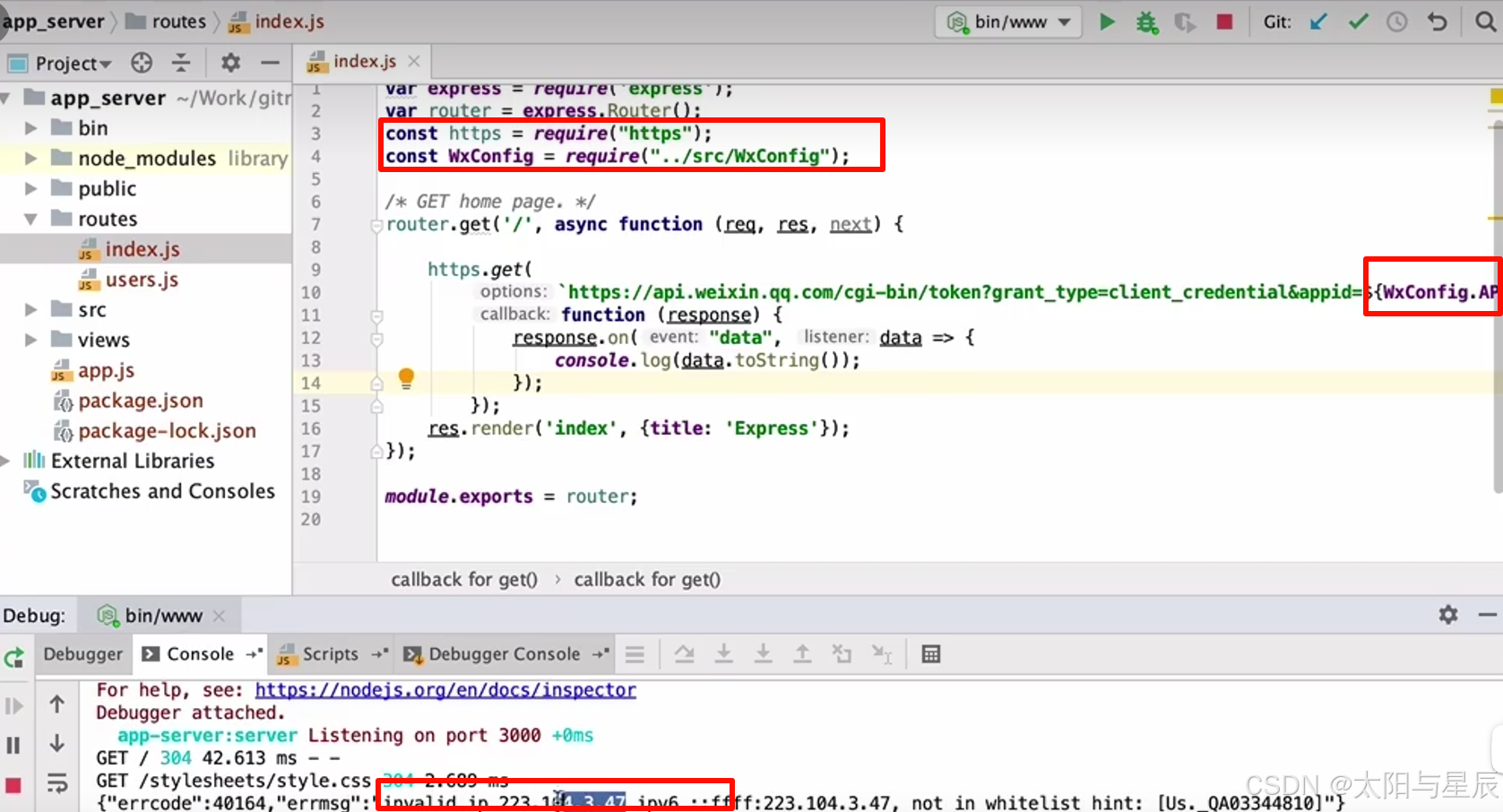Viewport: 1503px width, 812px height.
Task: Switch to the Scripts tab
Action: pyautogui.click(x=330, y=654)
